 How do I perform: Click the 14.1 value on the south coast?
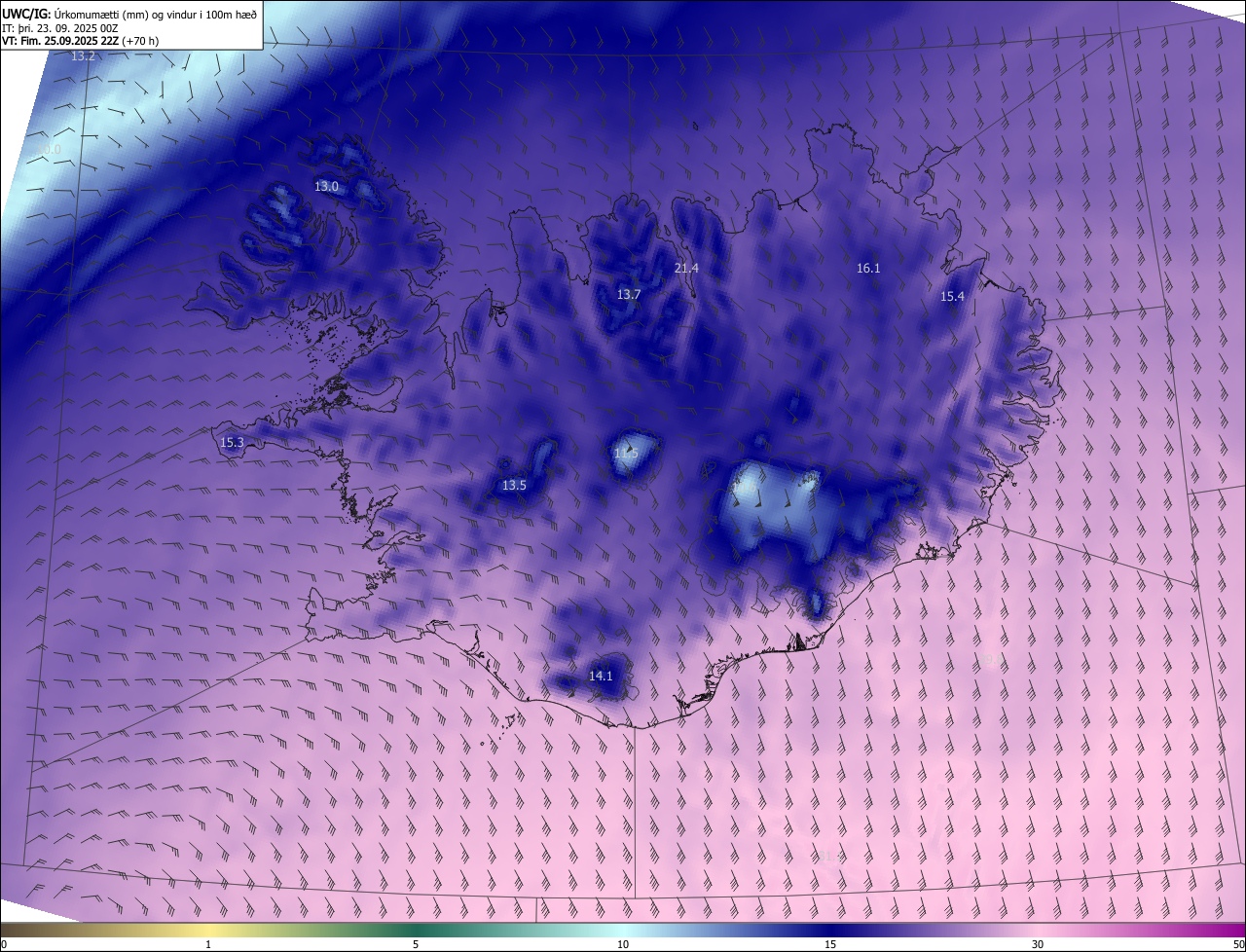pos(601,676)
